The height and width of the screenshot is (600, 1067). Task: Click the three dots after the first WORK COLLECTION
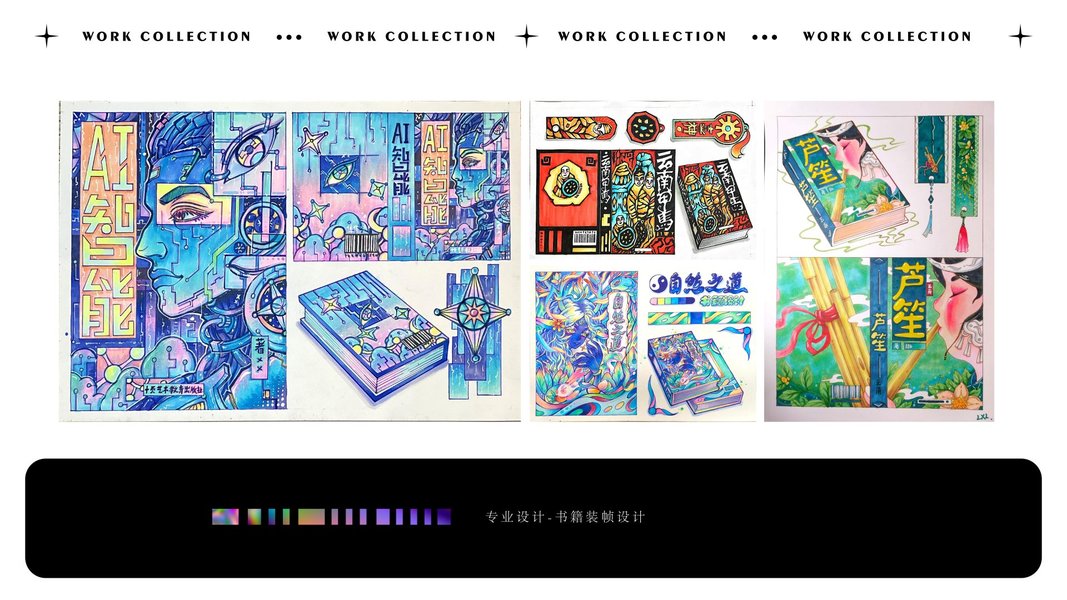pyautogui.click(x=289, y=37)
